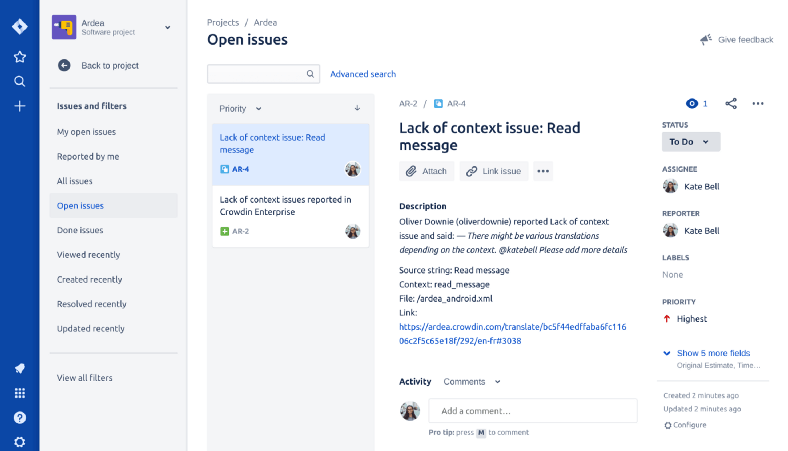Click Kate Bell reporter avatar
Image resolution: width=788 pixels, height=451 pixels.
point(670,230)
